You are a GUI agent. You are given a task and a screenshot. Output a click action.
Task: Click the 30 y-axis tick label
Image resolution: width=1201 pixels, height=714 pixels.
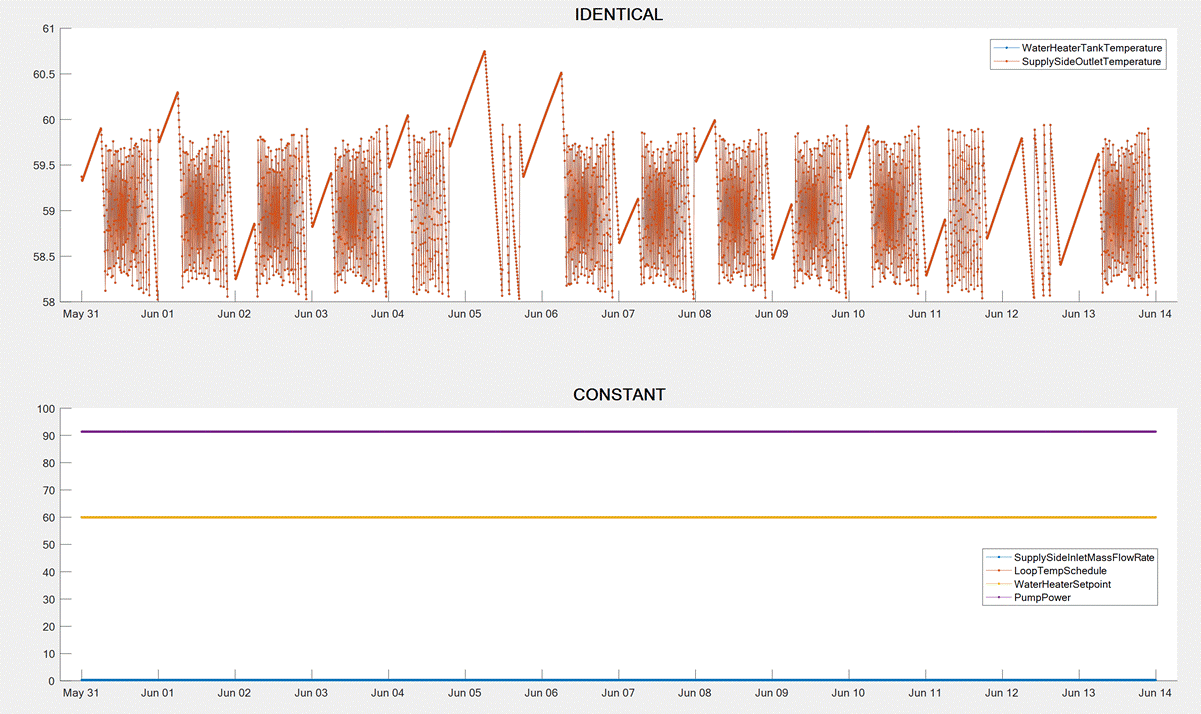(50, 600)
